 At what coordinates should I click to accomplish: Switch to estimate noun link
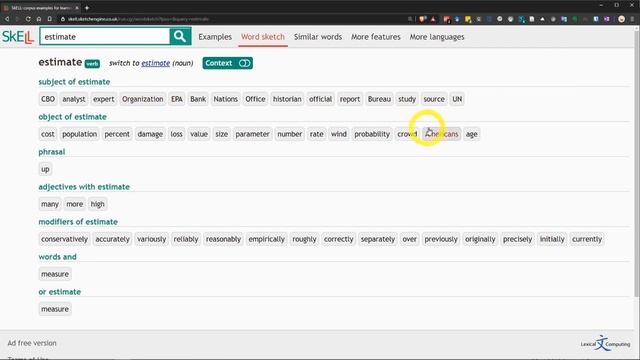click(x=156, y=63)
